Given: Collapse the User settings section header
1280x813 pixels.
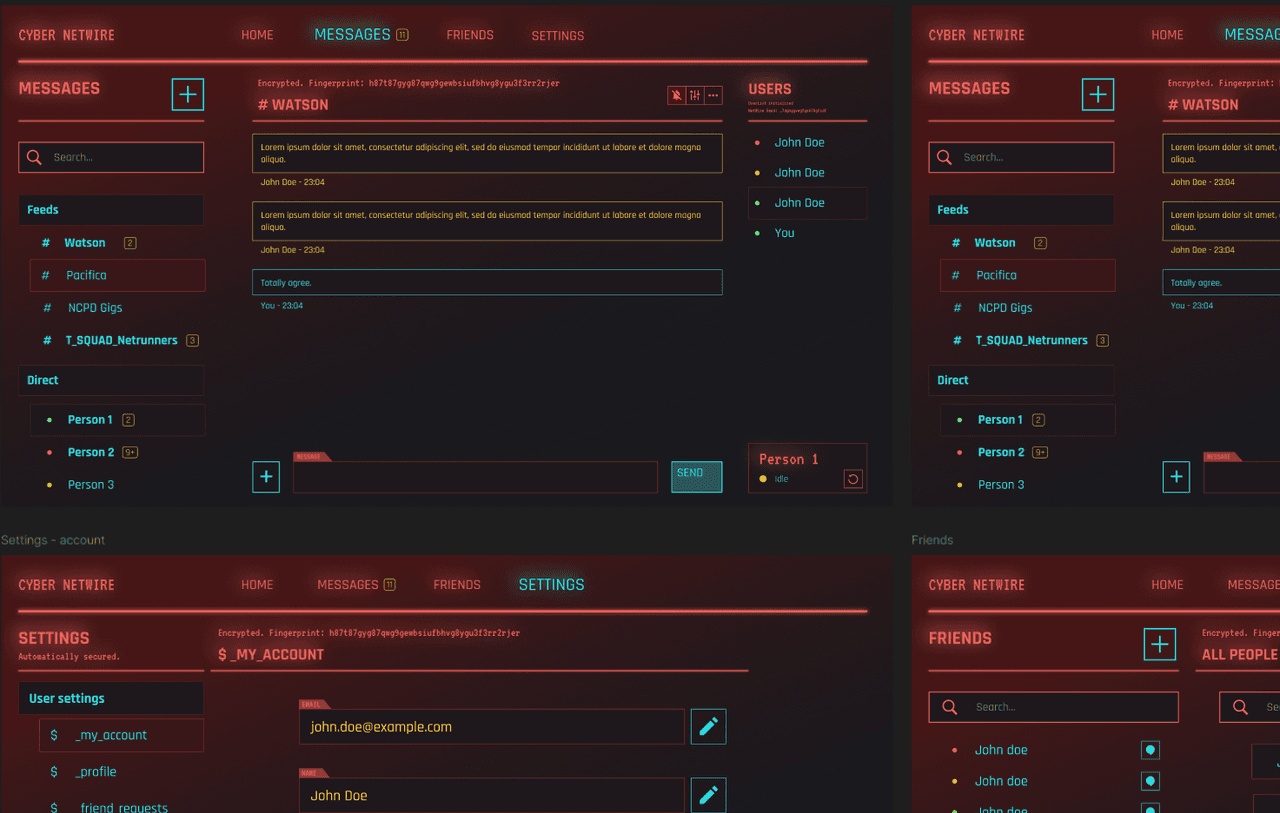Looking at the screenshot, I should (x=111, y=698).
